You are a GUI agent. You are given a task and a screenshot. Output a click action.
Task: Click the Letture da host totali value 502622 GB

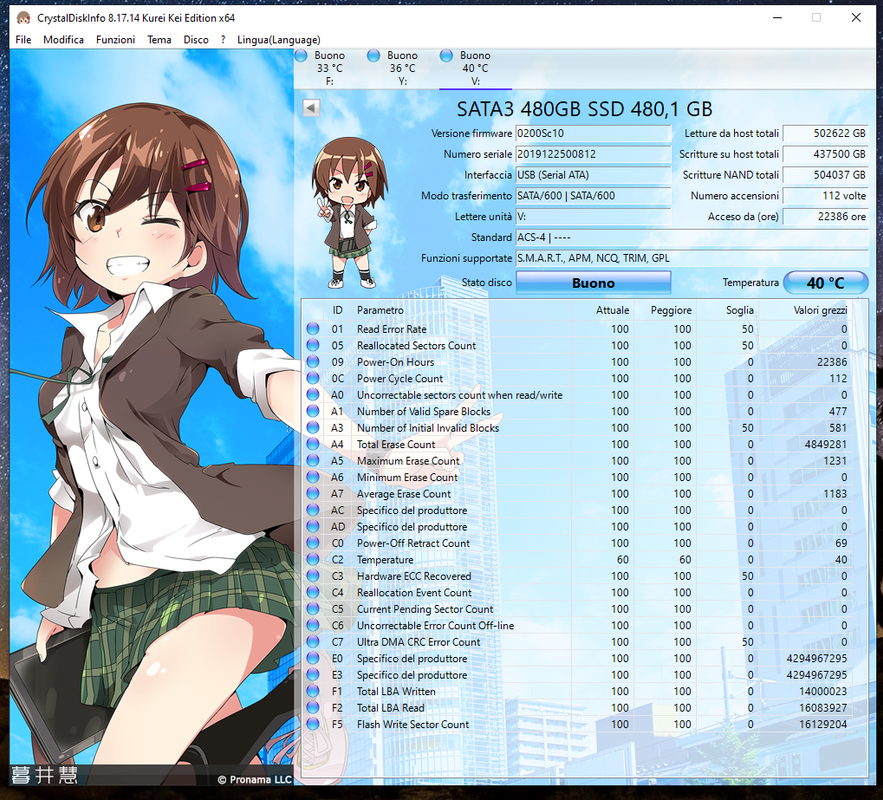pyautogui.click(x=826, y=133)
